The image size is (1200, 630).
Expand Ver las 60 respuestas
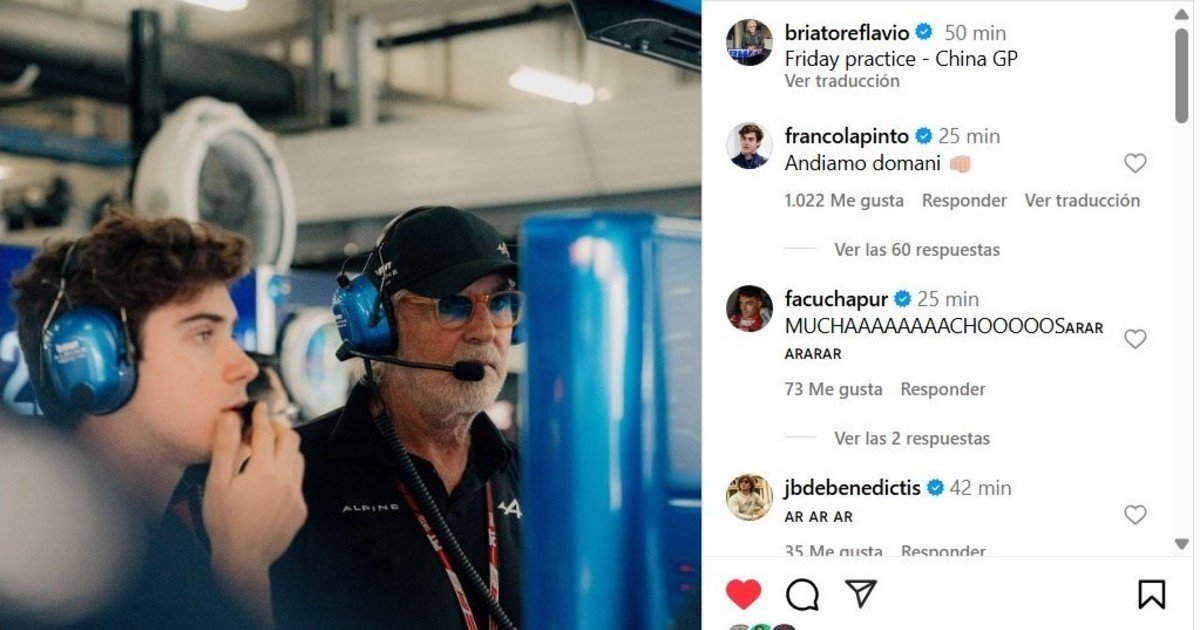coord(917,249)
